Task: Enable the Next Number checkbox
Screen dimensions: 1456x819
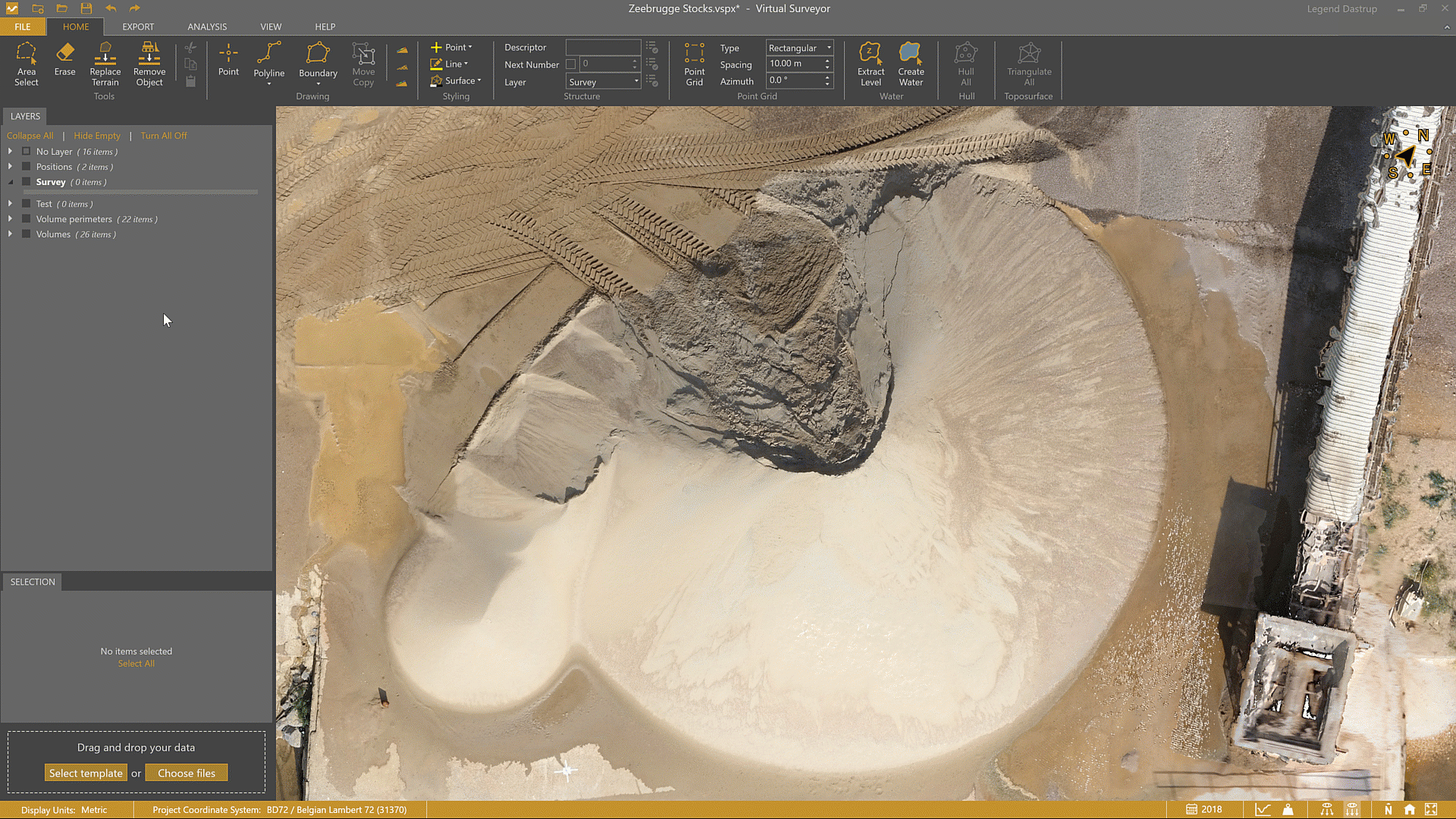Action: click(x=571, y=64)
